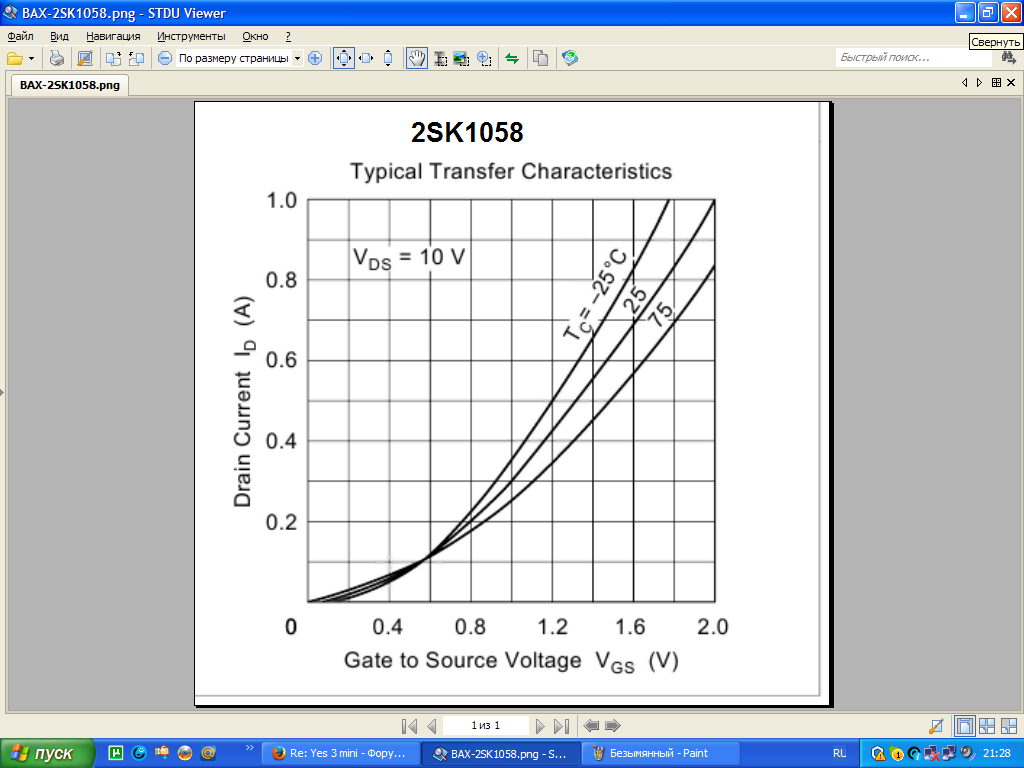Switch to the cover-page facing layout

click(x=1009, y=726)
